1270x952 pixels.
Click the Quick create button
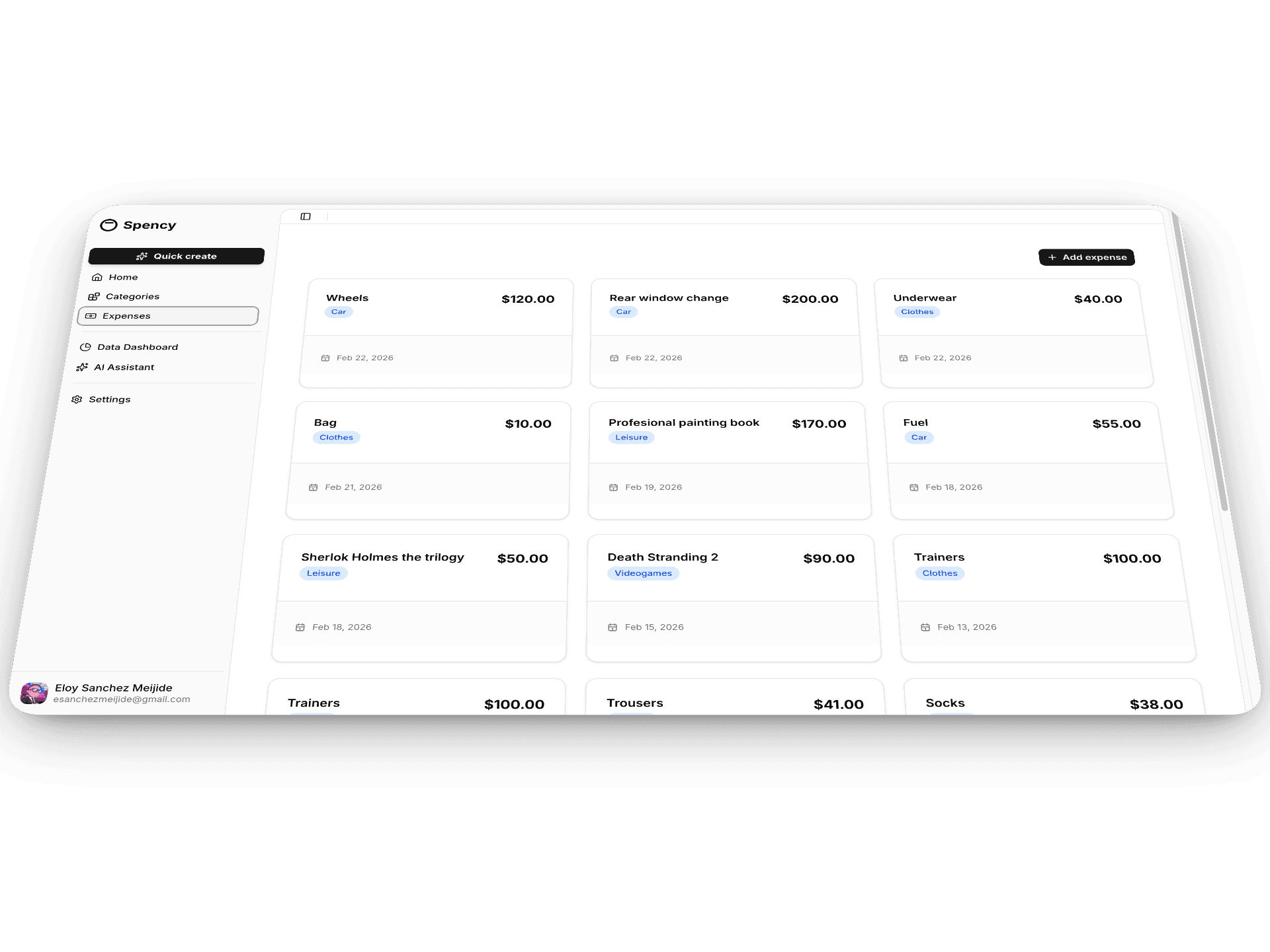pyautogui.click(x=176, y=256)
